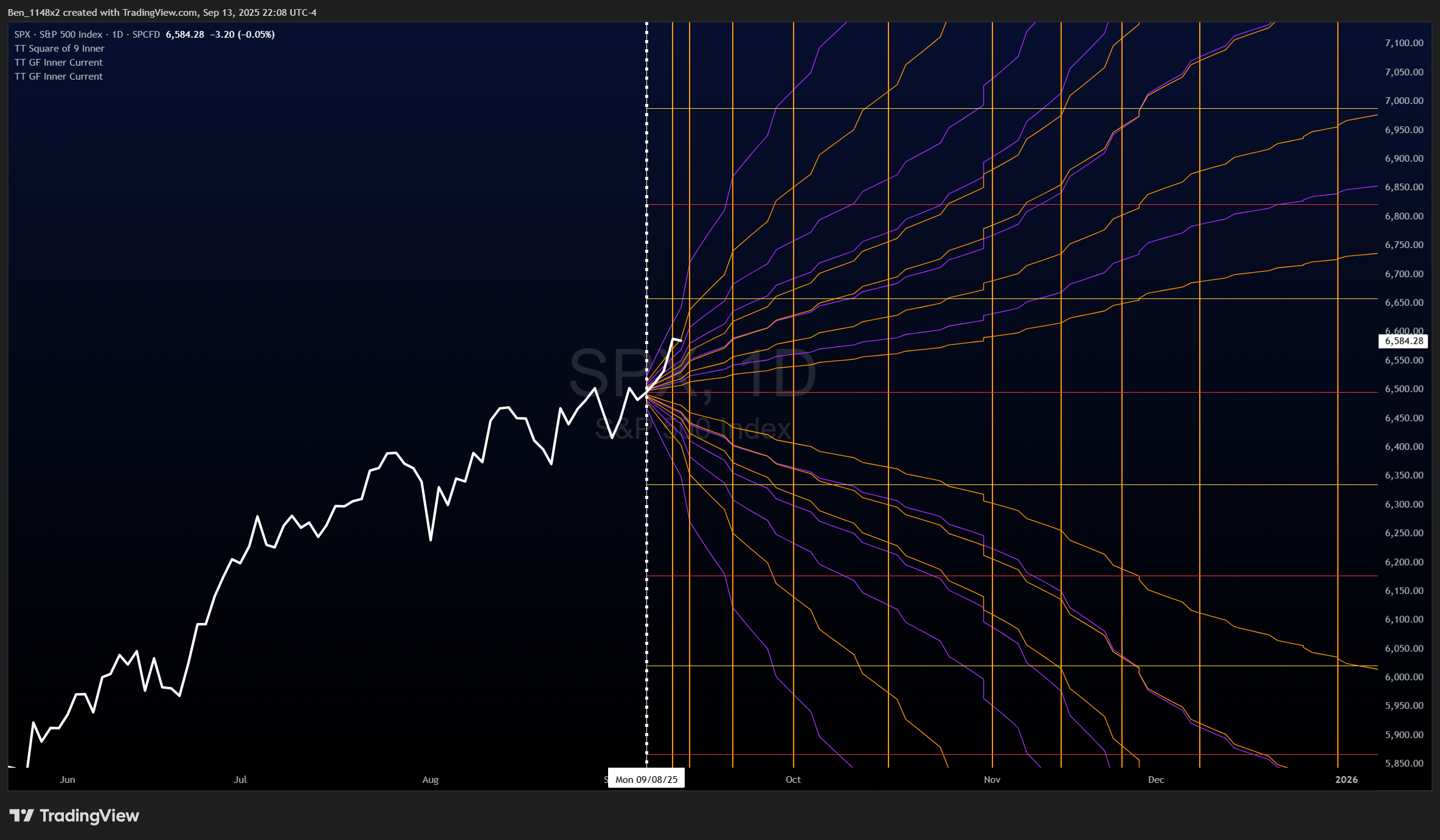Click the 2026 label on the time axis
This screenshot has width=1440, height=840.
pyautogui.click(x=1346, y=779)
